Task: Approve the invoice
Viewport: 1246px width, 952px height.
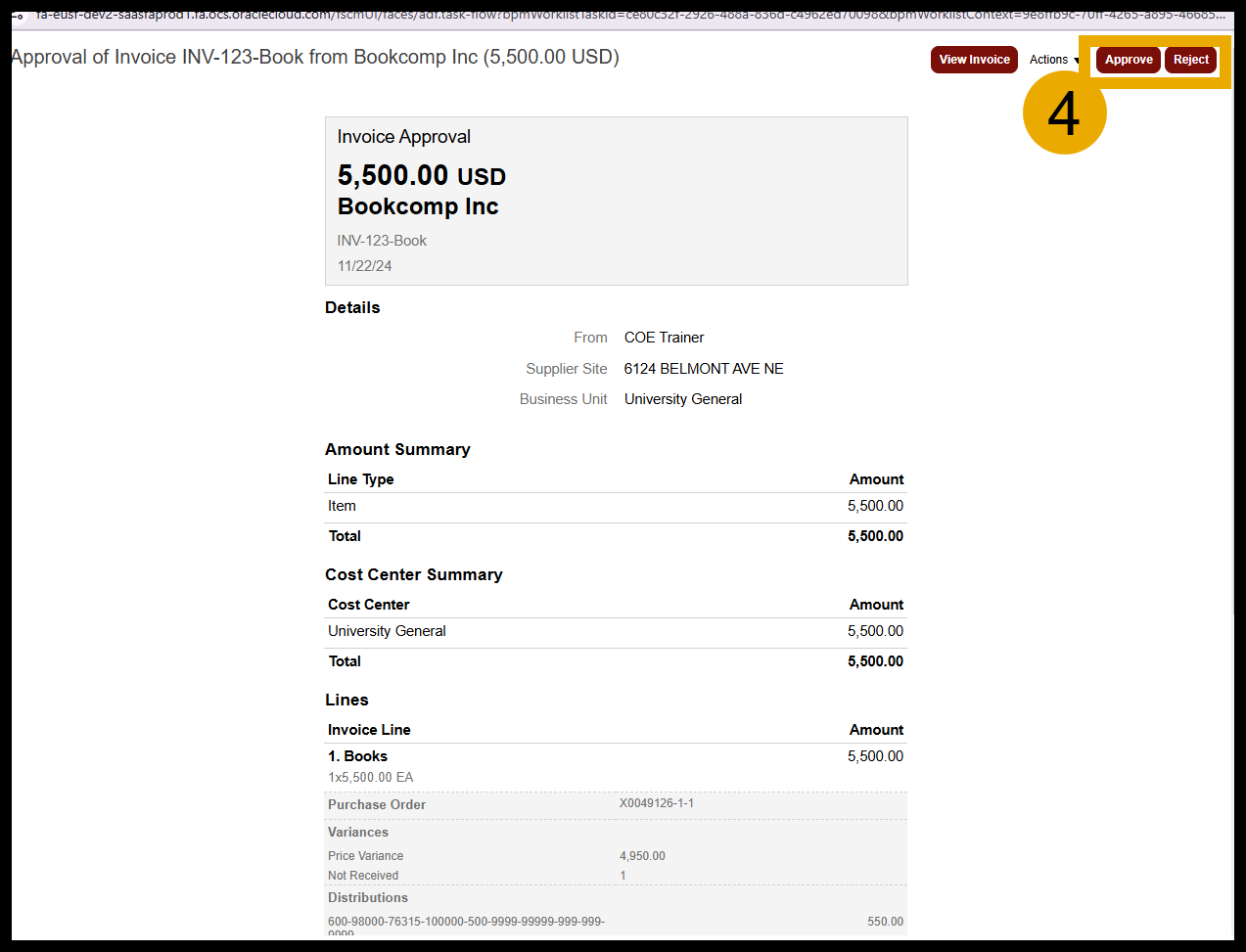Action: coord(1129,60)
